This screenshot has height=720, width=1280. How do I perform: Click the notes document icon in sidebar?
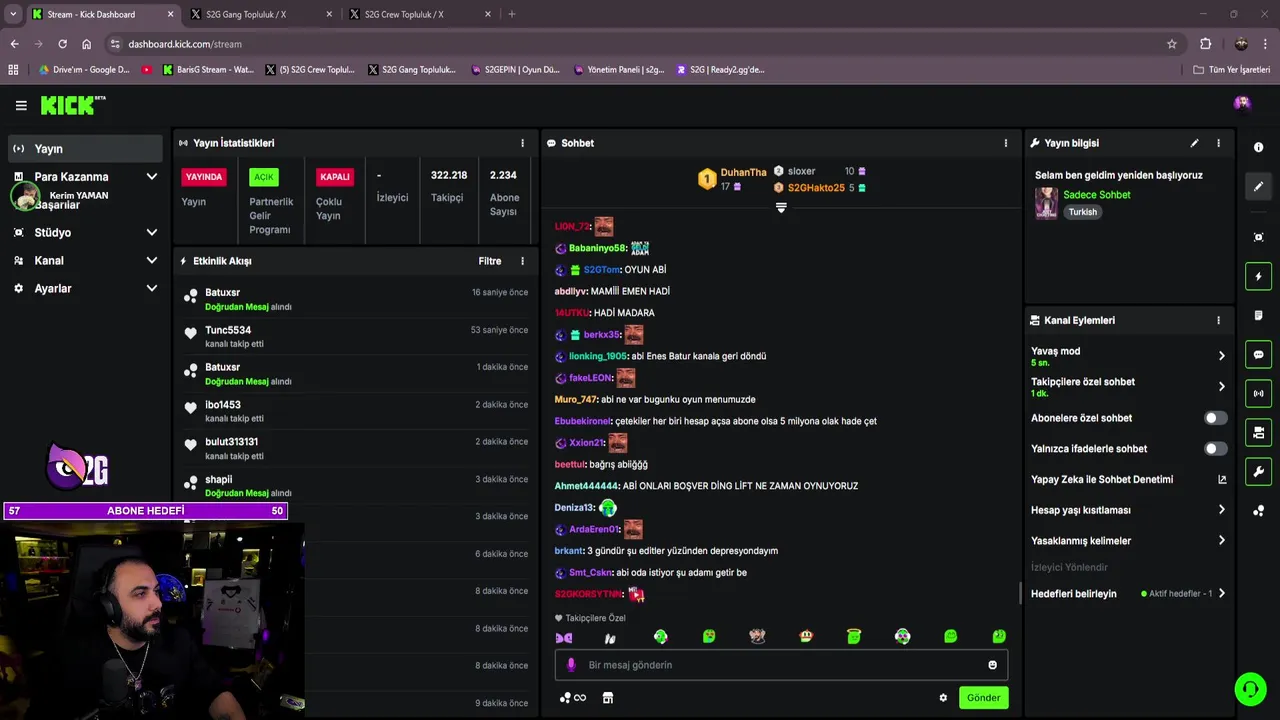(x=1258, y=315)
